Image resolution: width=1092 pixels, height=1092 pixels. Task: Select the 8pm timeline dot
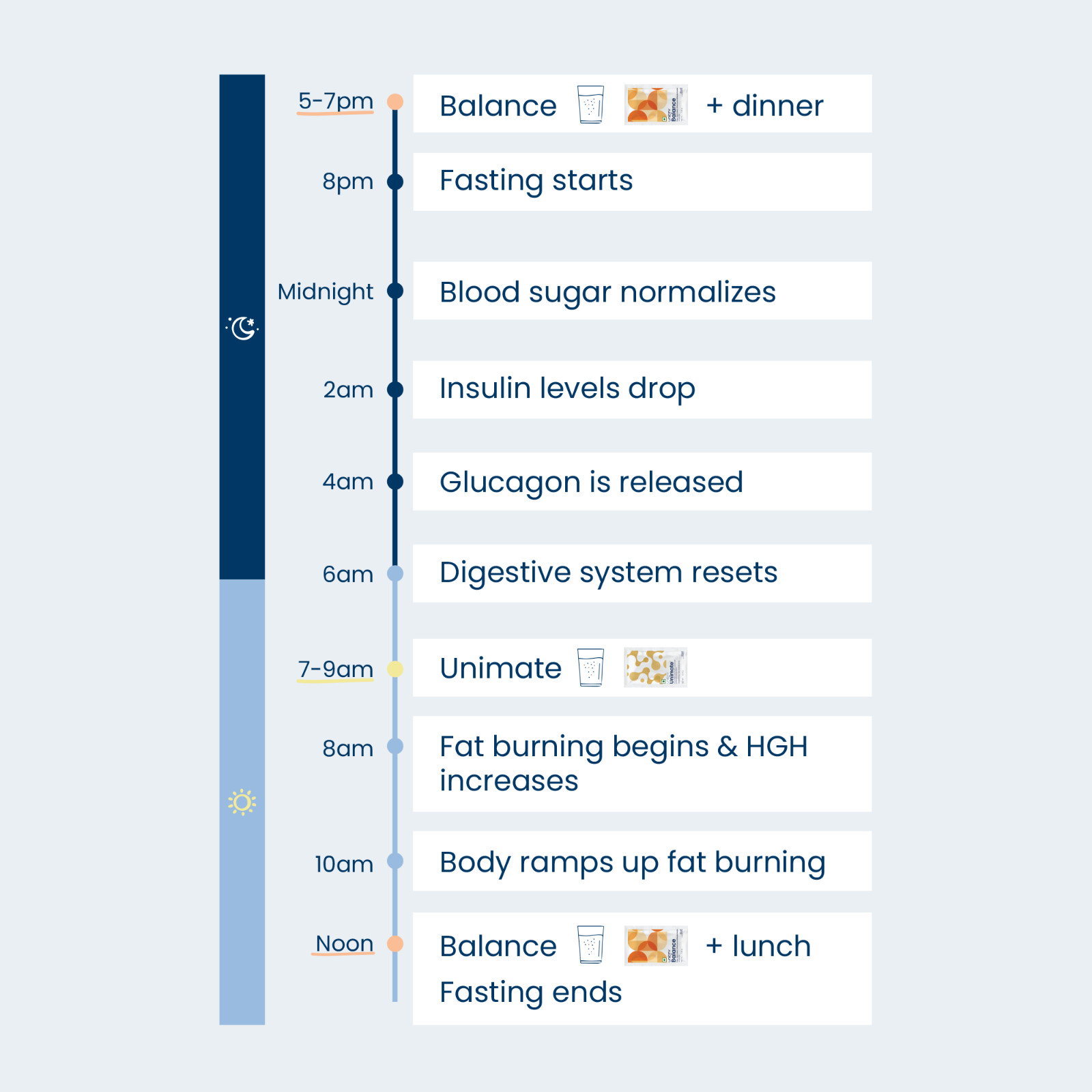click(395, 182)
